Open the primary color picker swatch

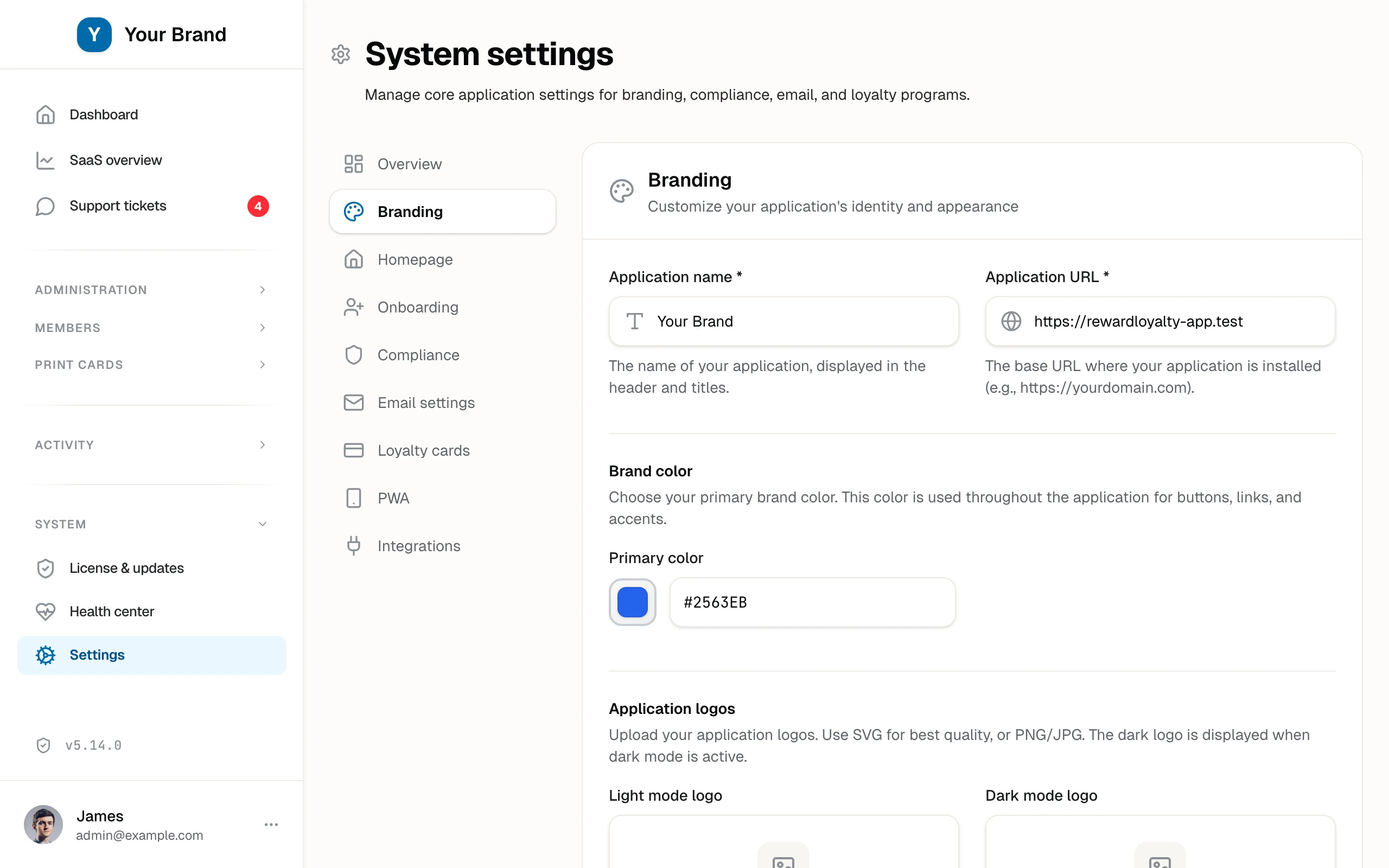tap(633, 602)
